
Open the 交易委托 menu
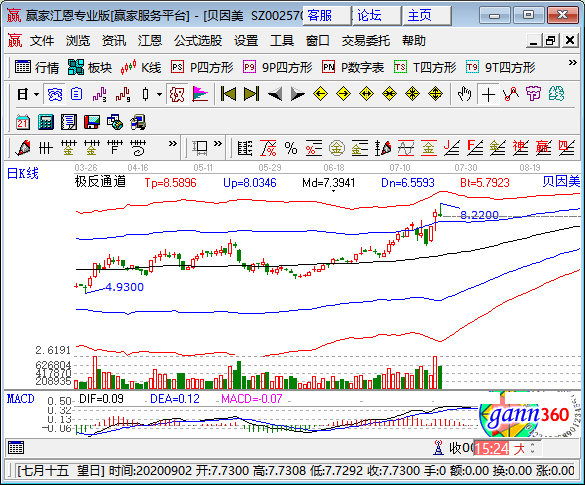(366, 41)
